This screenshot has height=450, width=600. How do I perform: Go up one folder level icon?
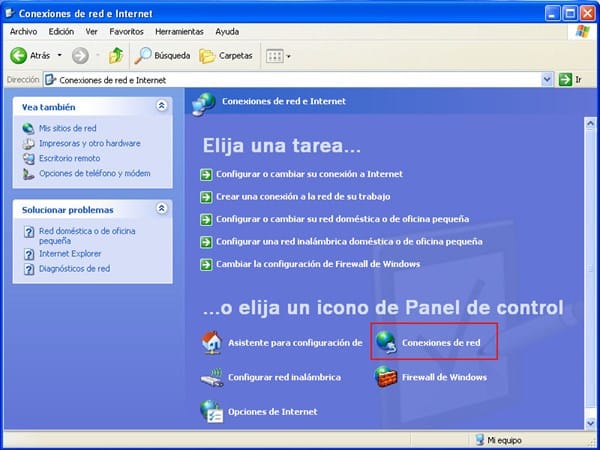click(x=116, y=56)
